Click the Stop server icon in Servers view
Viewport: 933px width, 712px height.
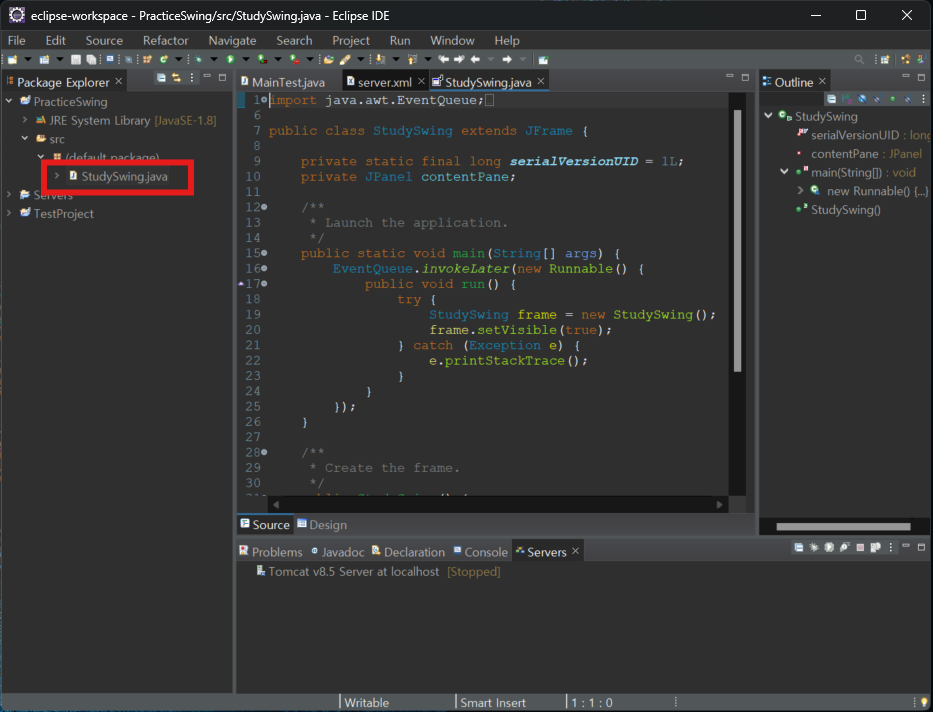click(x=860, y=547)
